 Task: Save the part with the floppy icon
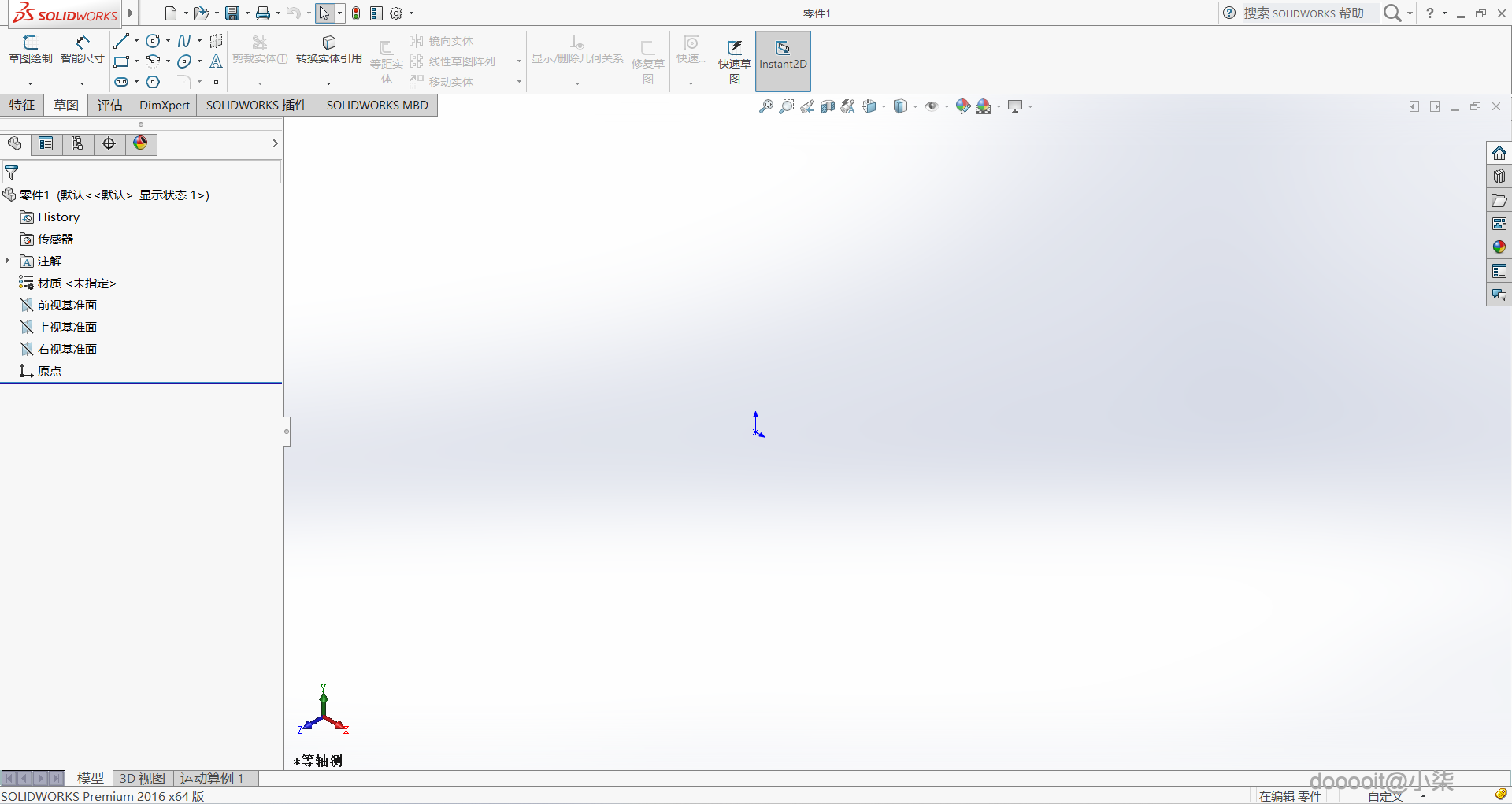232,13
